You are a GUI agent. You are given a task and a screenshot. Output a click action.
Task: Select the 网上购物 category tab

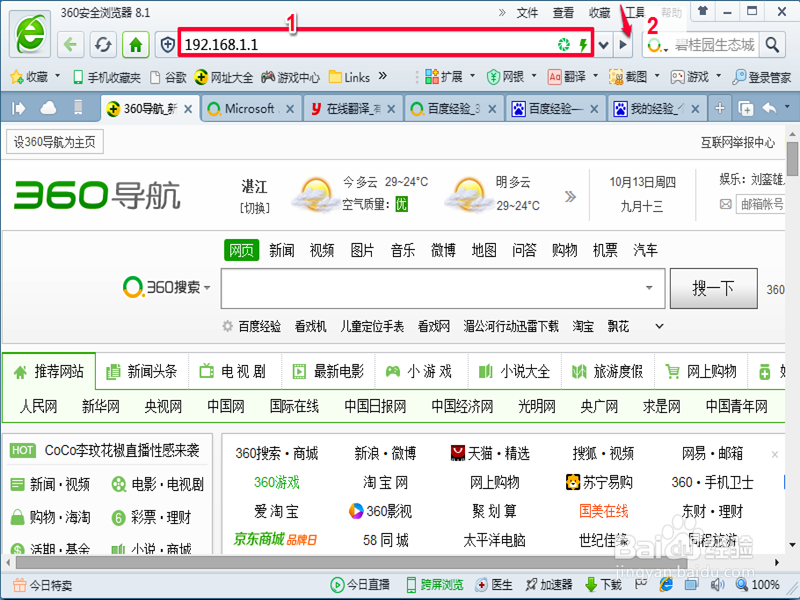(x=702, y=371)
